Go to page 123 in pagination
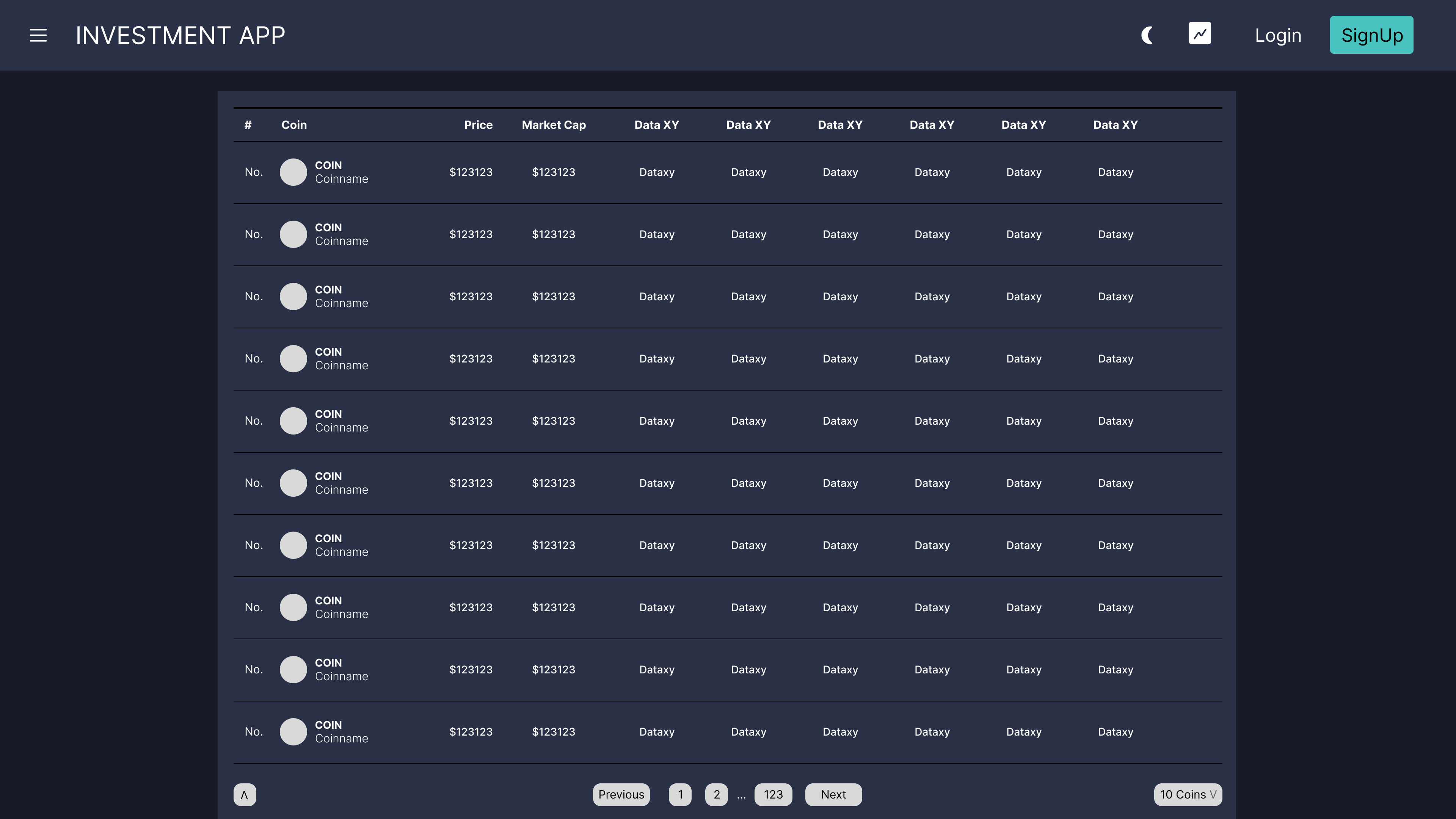This screenshot has width=1456, height=819. click(x=773, y=794)
